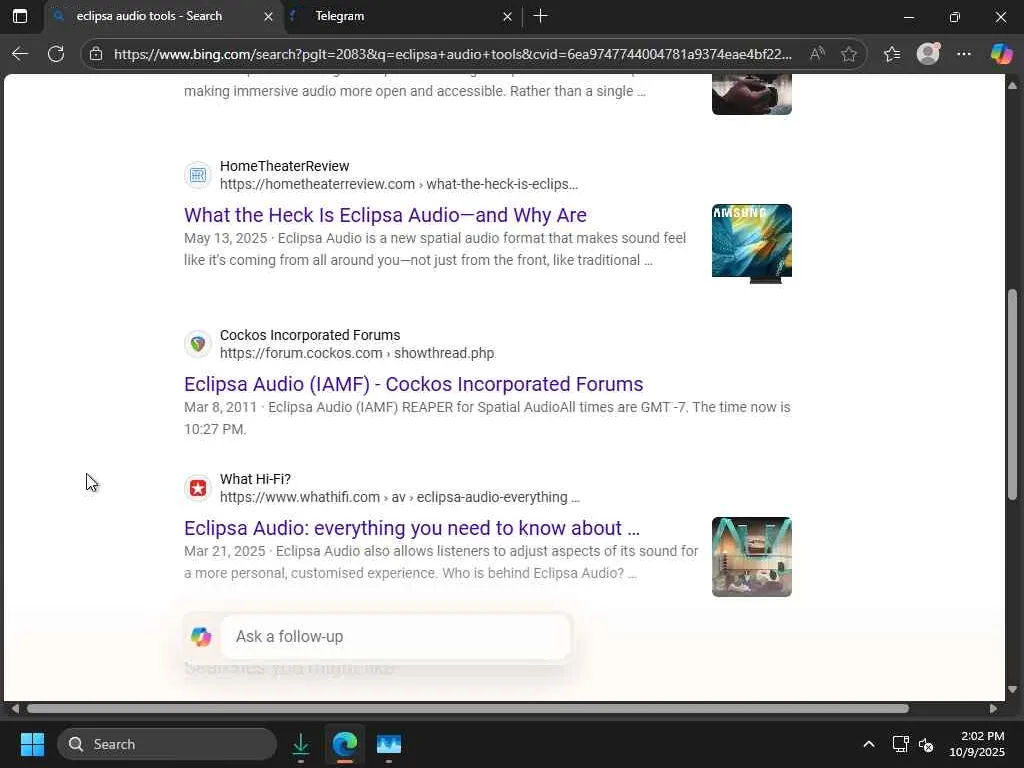Click the Cockos Incorporated Forums favicon
The height and width of the screenshot is (768, 1024).
click(198, 344)
